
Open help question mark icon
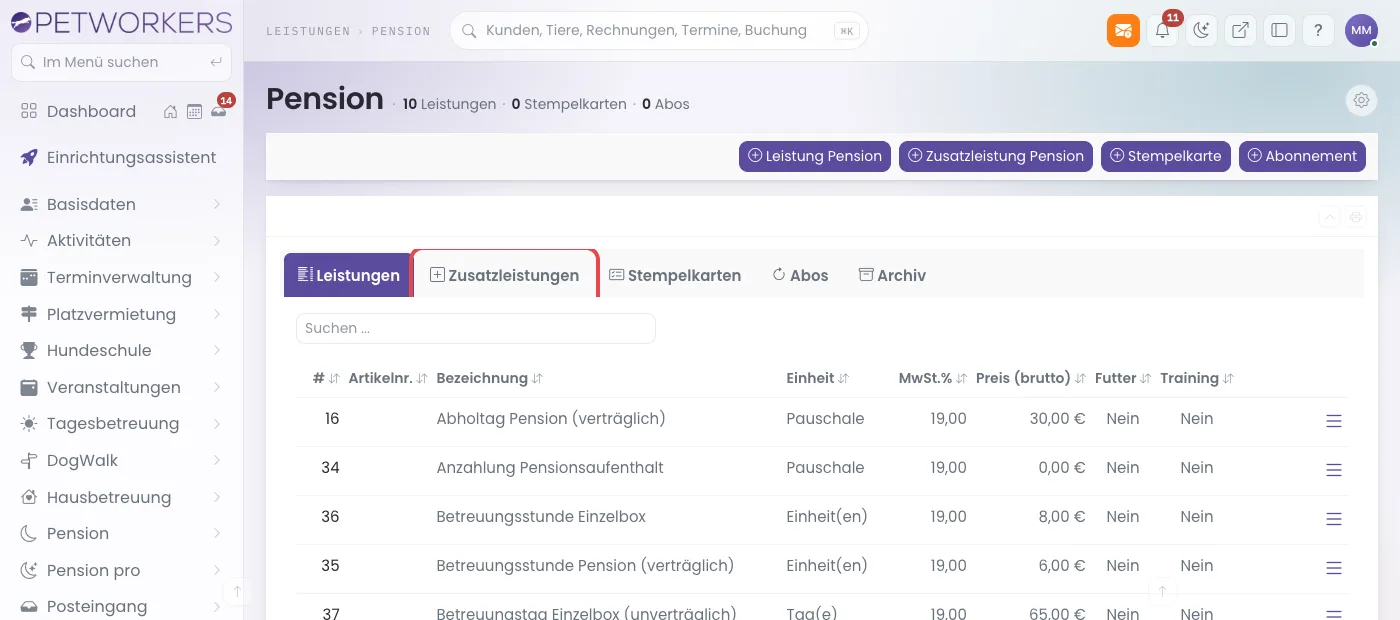click(1318, 31)
